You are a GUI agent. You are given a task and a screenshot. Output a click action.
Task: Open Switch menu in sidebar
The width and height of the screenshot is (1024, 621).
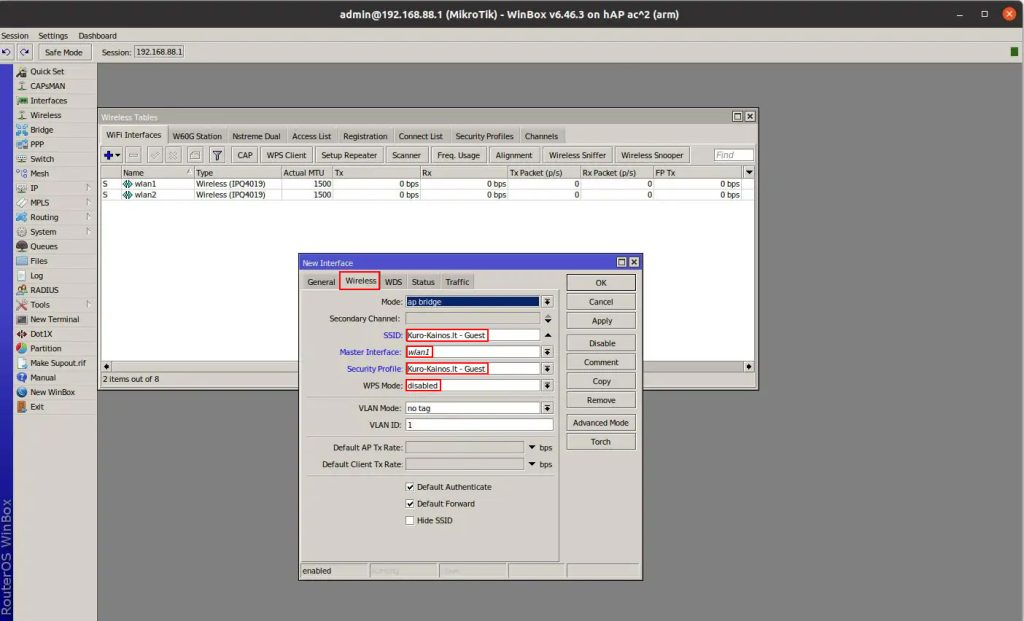point(42,159)
